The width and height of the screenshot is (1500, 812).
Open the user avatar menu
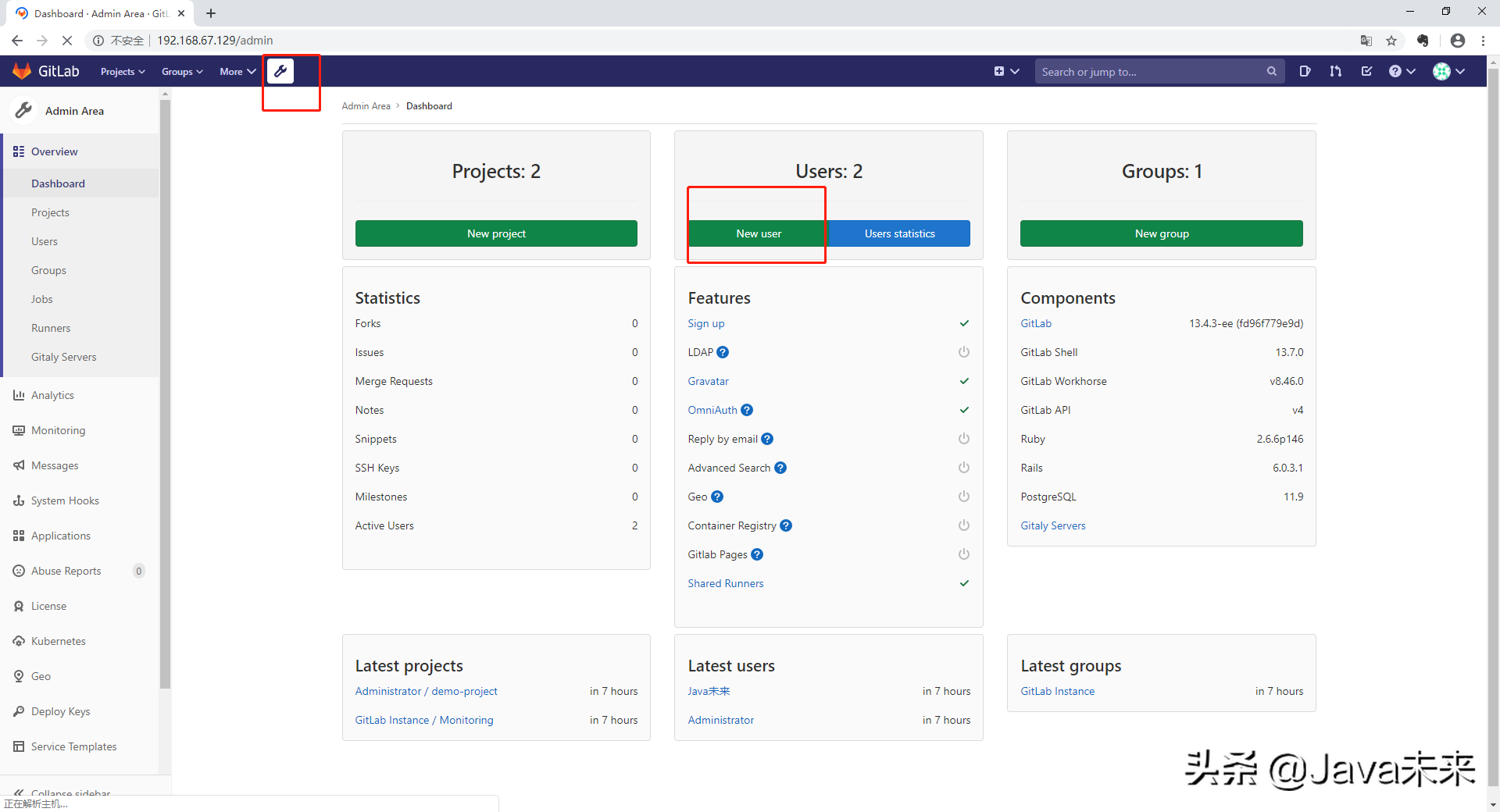coord(1448,71)
